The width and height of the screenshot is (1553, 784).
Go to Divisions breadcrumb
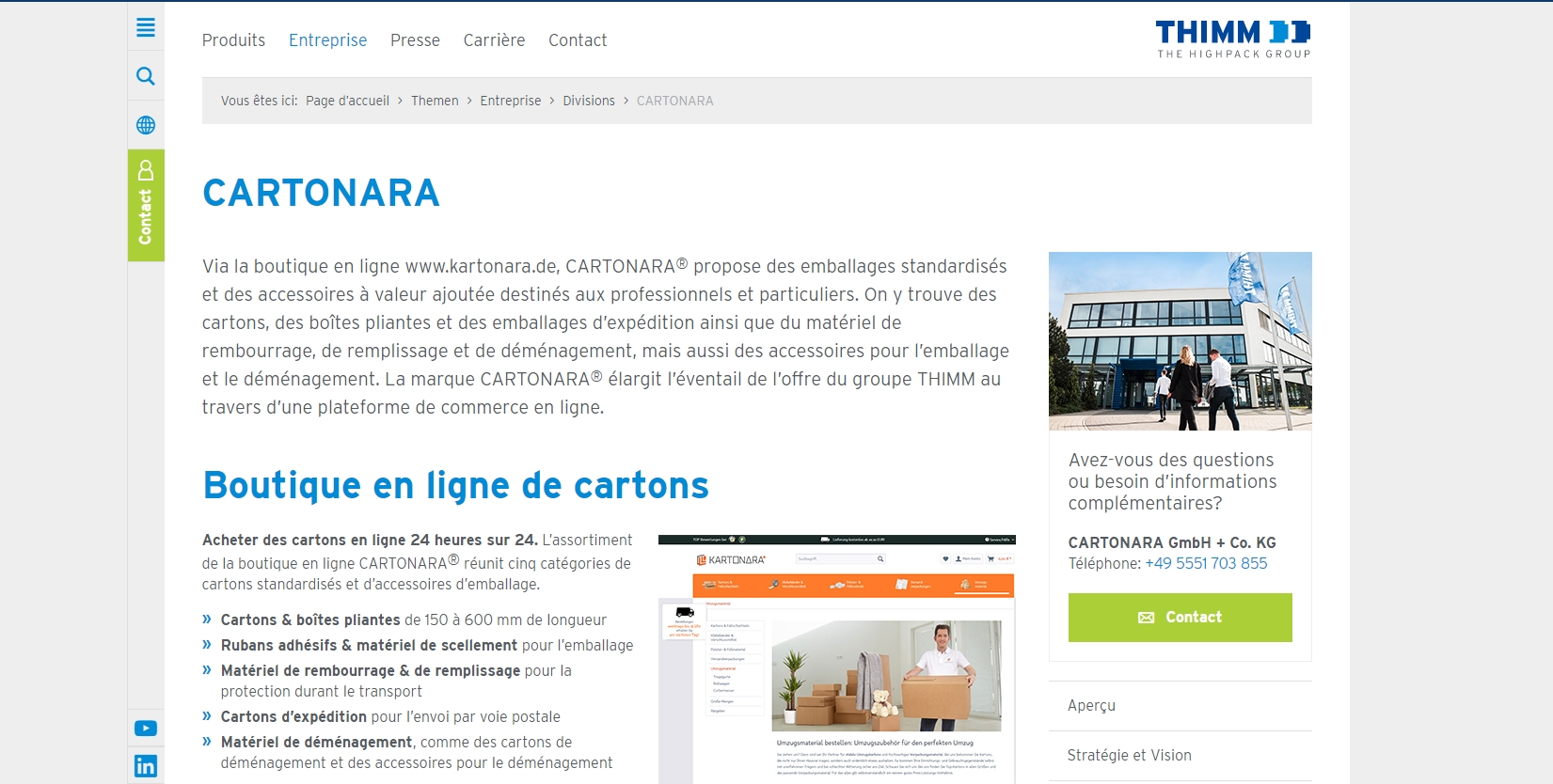click(589, 101)
